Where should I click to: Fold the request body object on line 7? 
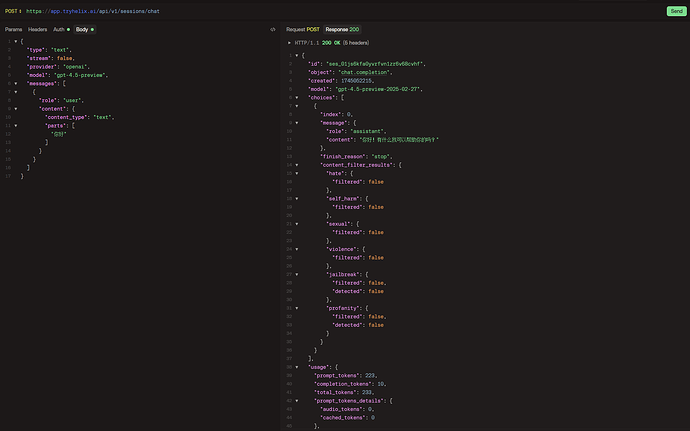pos(16,92)
